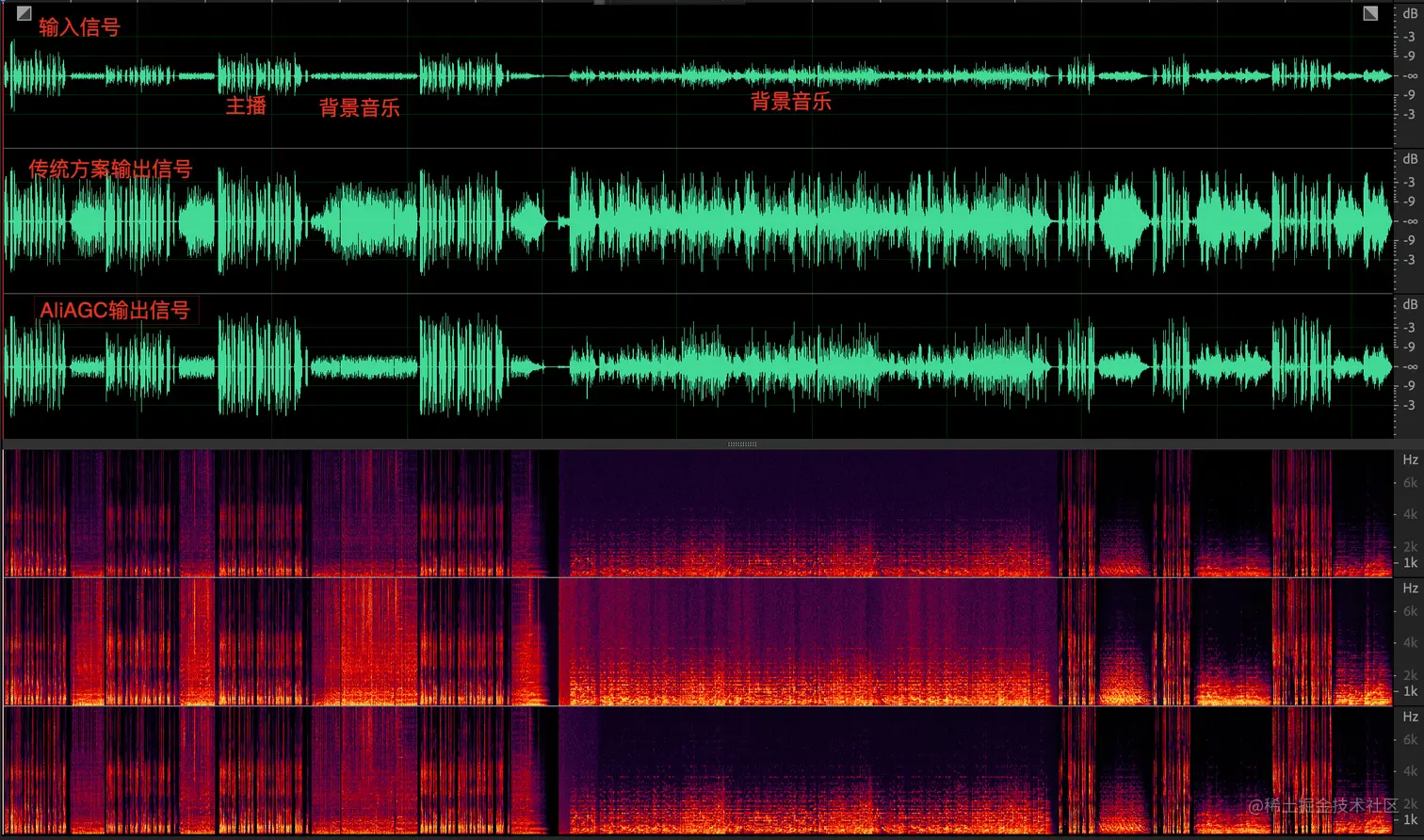Click the -∞ center mark on the third channel ruler
This screenshot has width=1424, height=840.
1410,366
